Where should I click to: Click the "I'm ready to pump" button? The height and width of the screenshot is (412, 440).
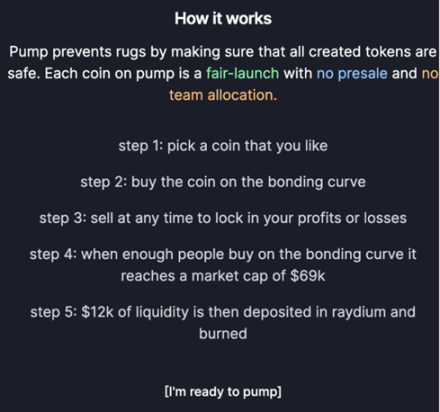click(223, 392)
